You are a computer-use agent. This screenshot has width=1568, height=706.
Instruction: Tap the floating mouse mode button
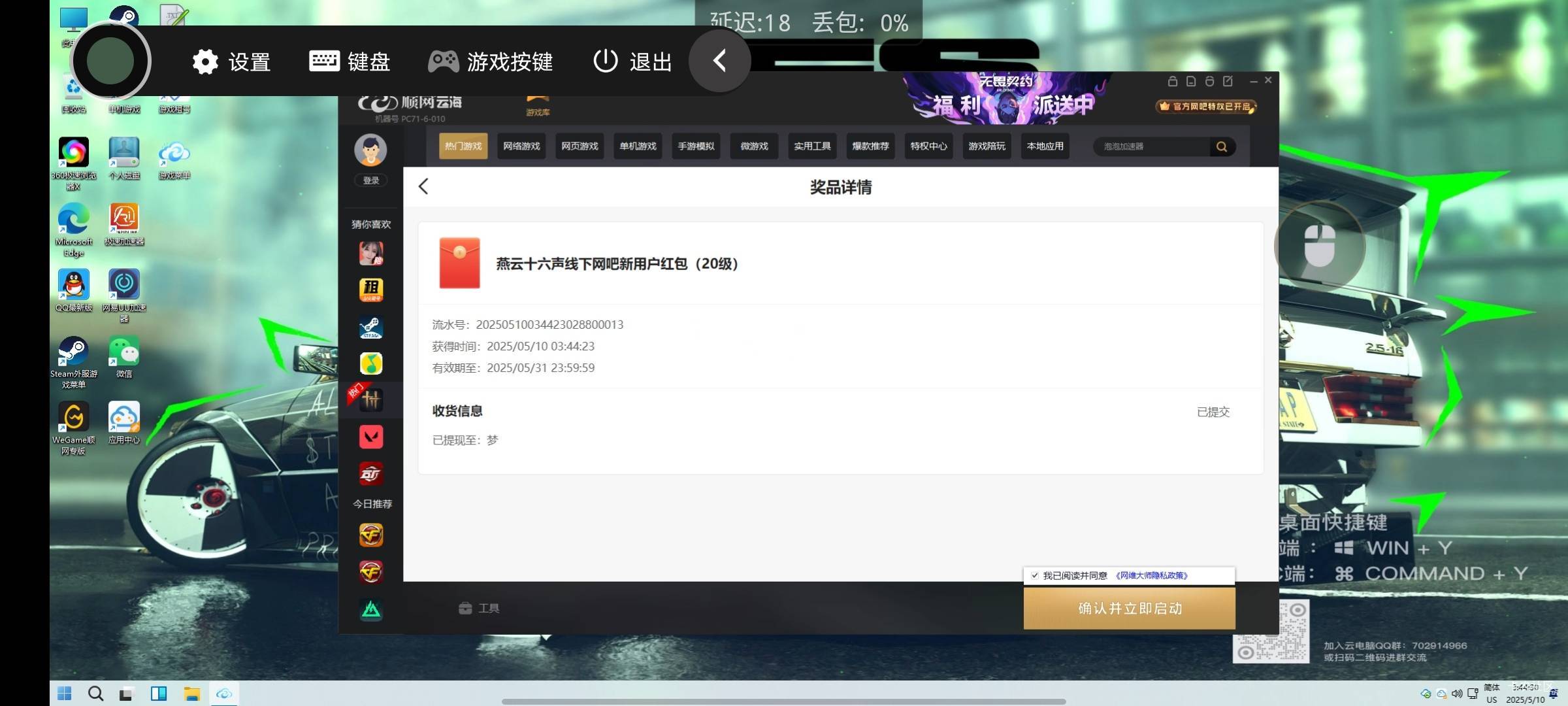pos(1320,246)
